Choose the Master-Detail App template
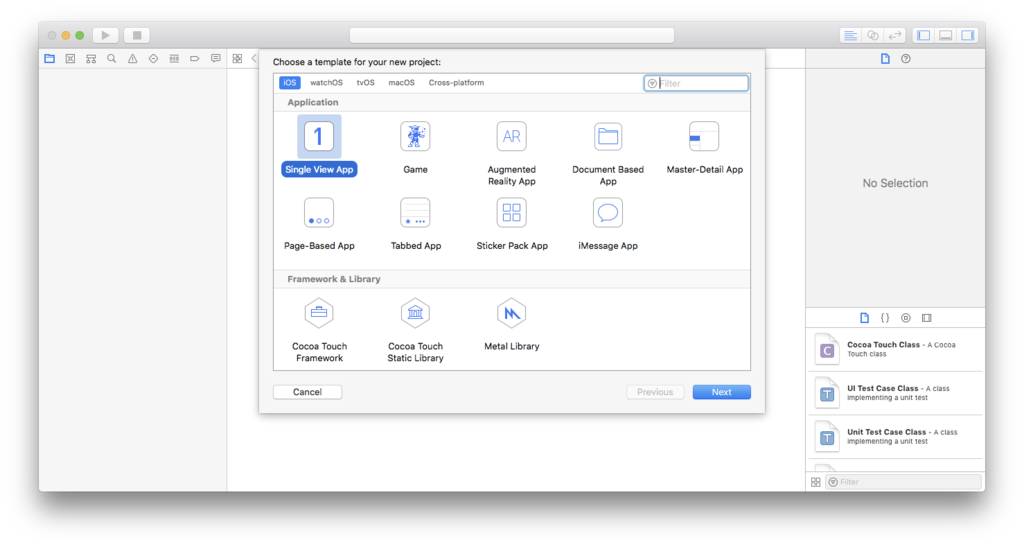This screenshot has width=1024, height=547. click(x=705, y=148)
